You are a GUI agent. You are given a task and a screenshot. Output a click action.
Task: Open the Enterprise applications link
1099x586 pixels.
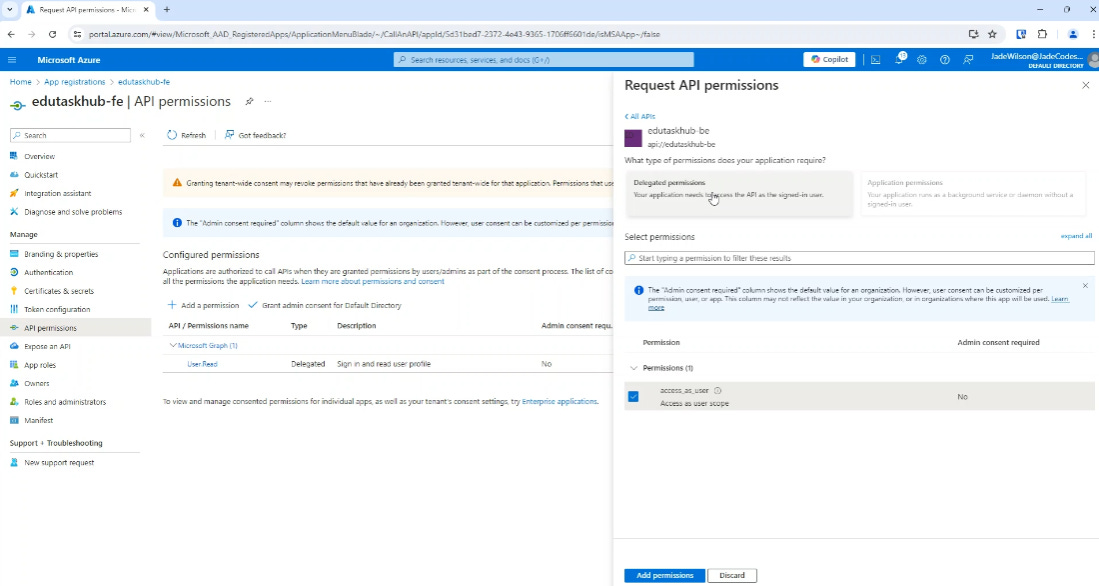[559, 402]
